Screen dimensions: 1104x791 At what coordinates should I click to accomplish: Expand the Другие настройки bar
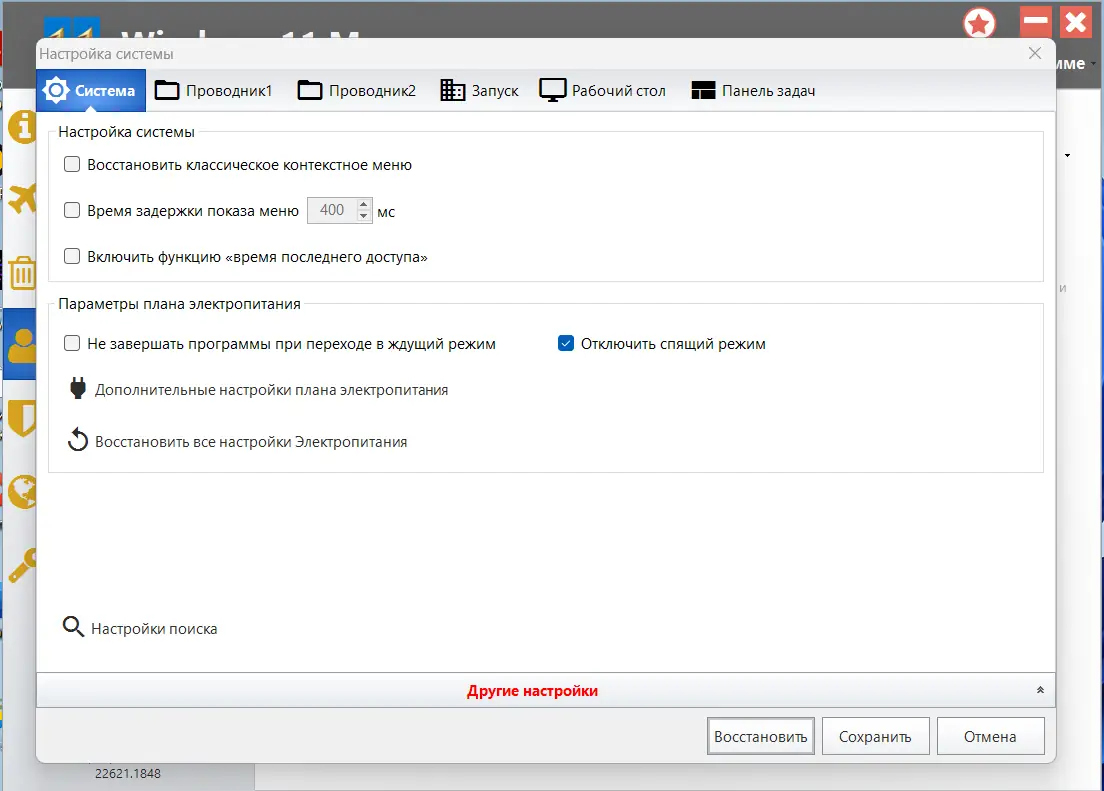(546, 690)
